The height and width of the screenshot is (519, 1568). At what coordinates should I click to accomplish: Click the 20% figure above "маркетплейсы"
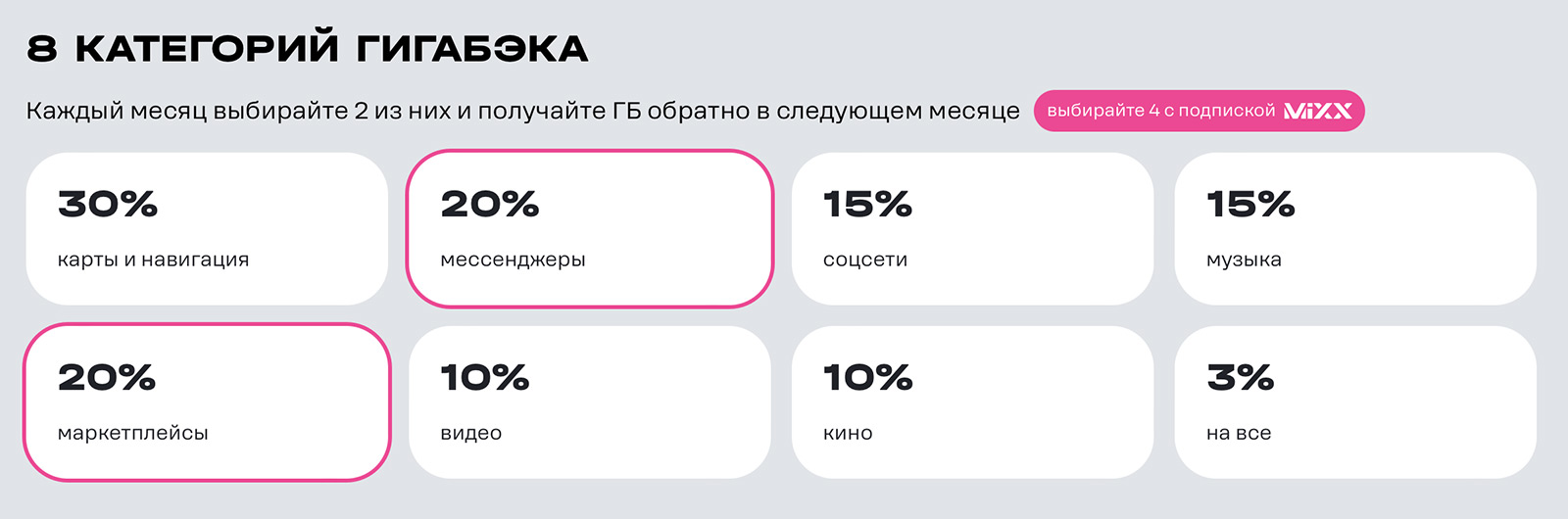(x=107, y=377)
